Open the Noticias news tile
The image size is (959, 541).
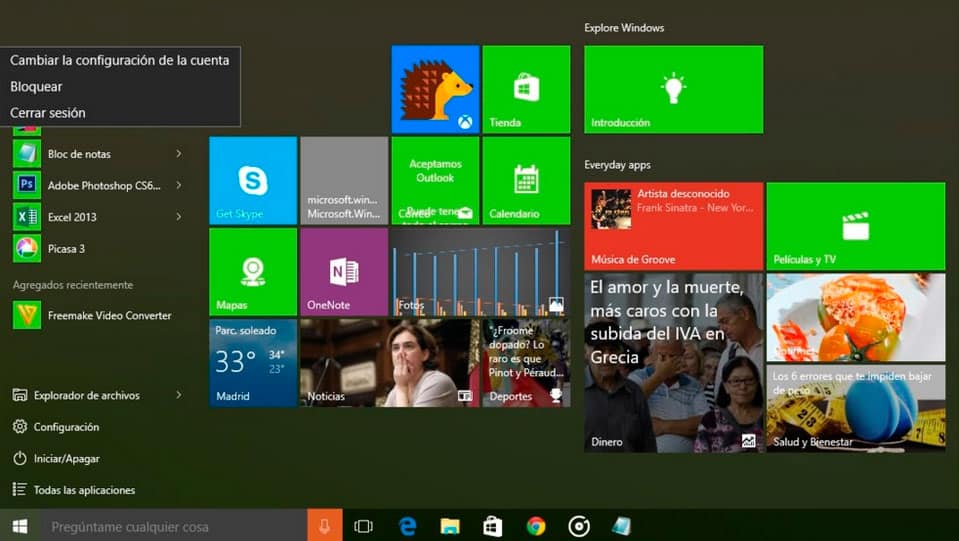click(x=390, y=363)
